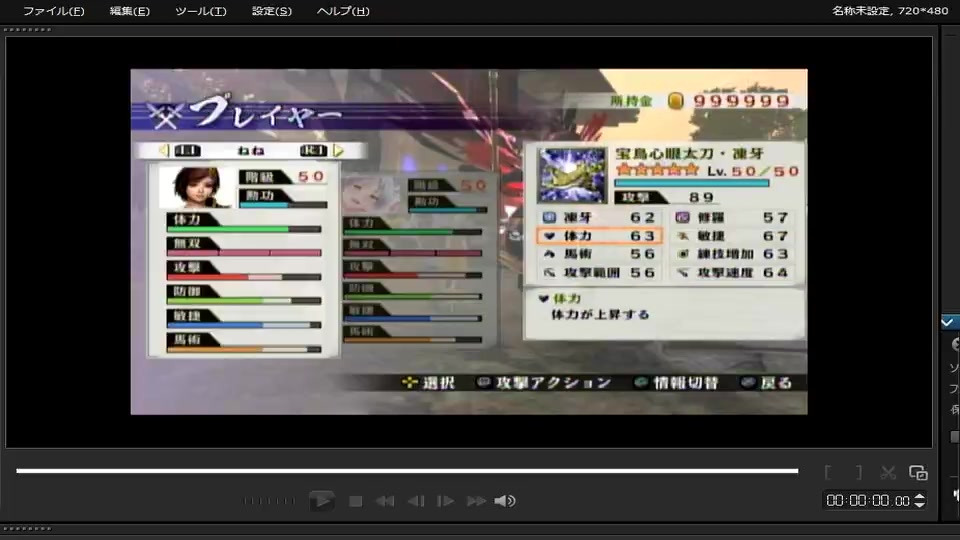Step forward one frame
The height and width of the screenshot is (540, 960).
pyautogui.click(x=445, y=501)
